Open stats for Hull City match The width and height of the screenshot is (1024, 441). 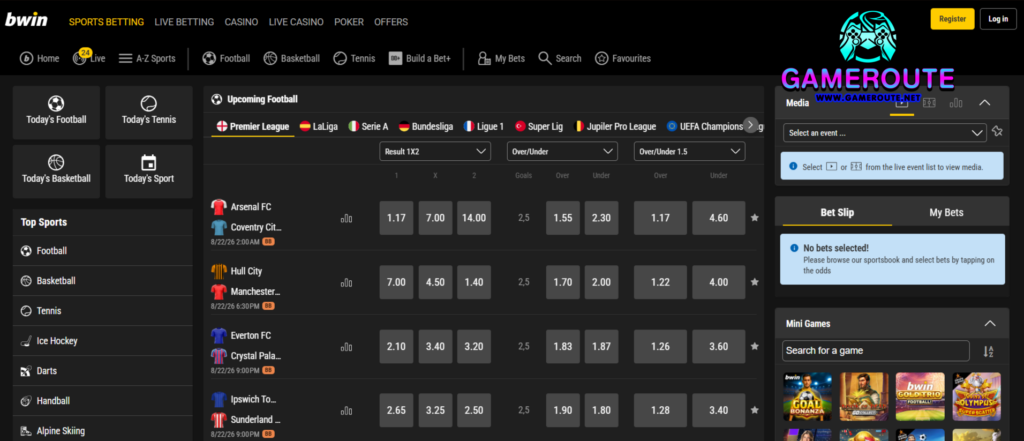coord(346,282)
